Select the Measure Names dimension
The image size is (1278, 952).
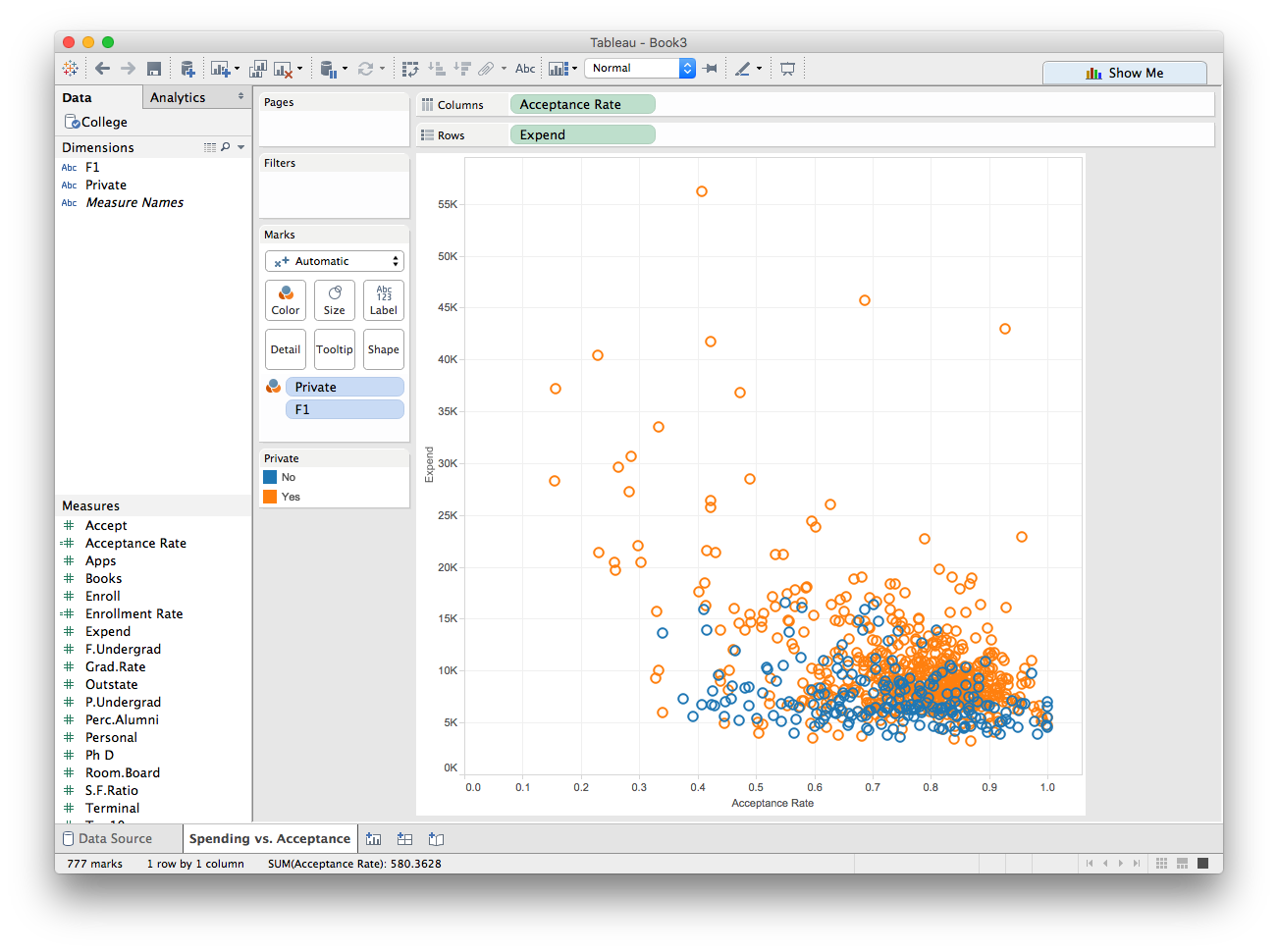134,202
